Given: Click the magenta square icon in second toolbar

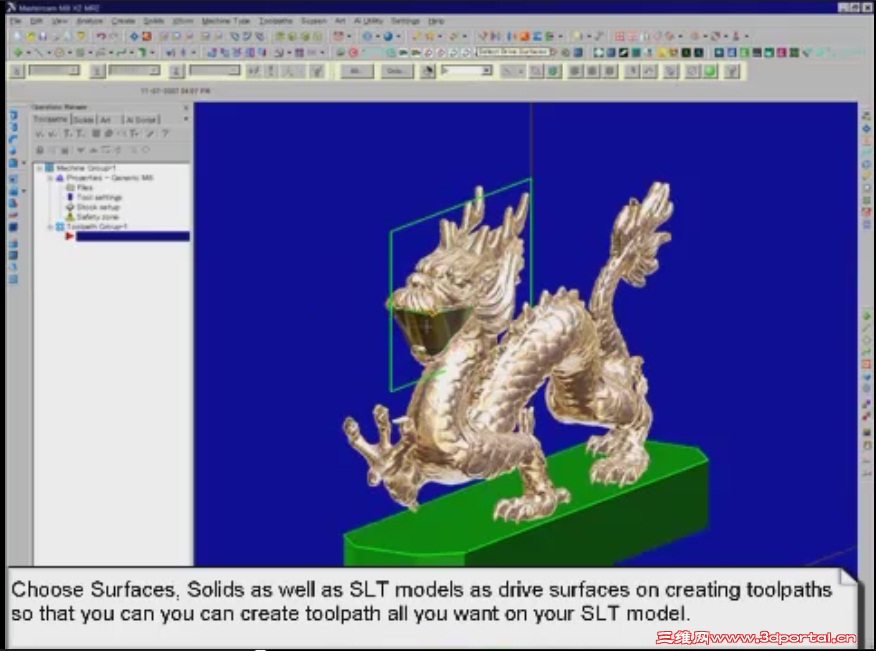Looking at the screenshot, I should click(x=782, y=53).
